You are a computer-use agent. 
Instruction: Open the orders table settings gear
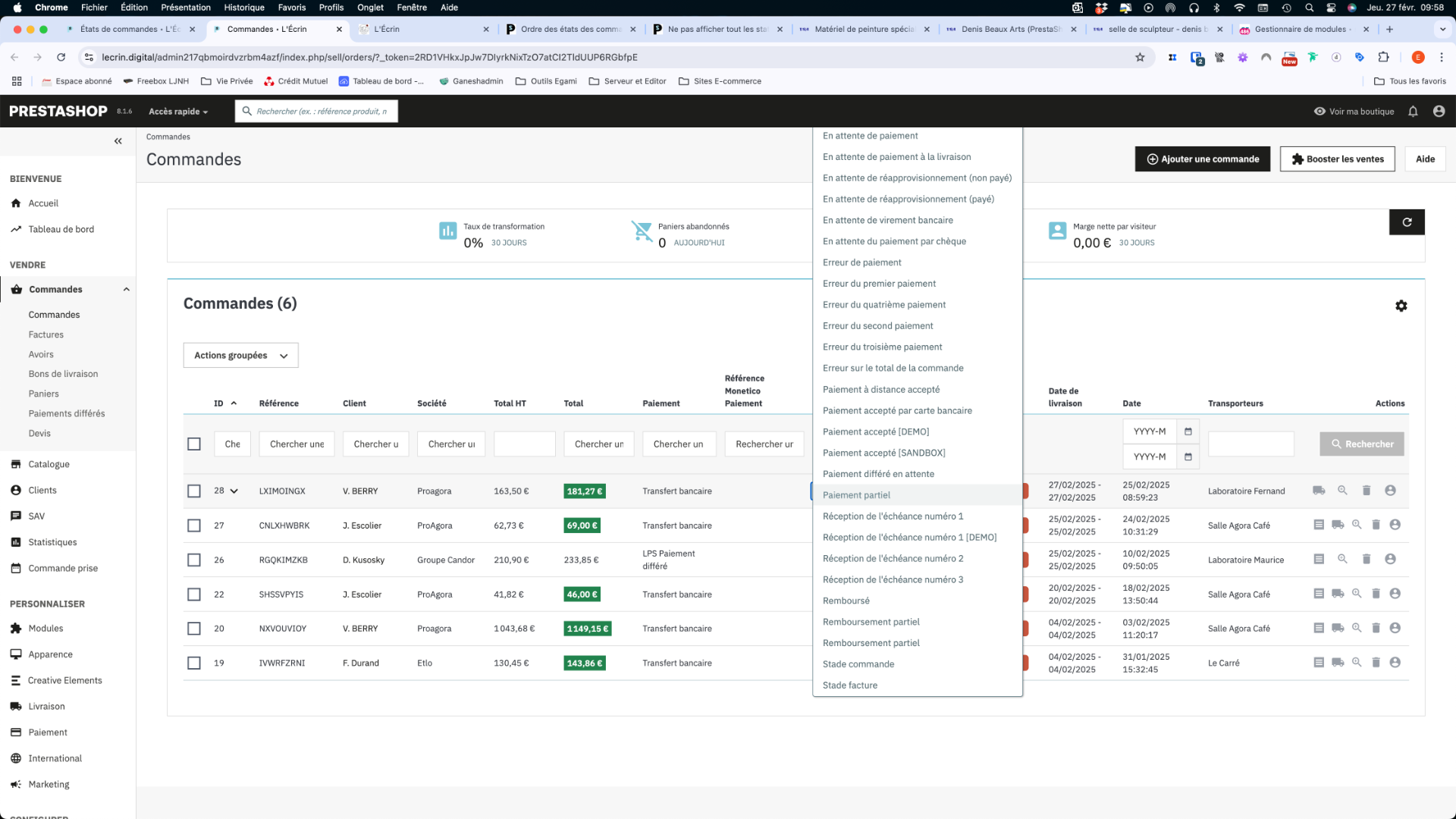(x=1401, y=306)
